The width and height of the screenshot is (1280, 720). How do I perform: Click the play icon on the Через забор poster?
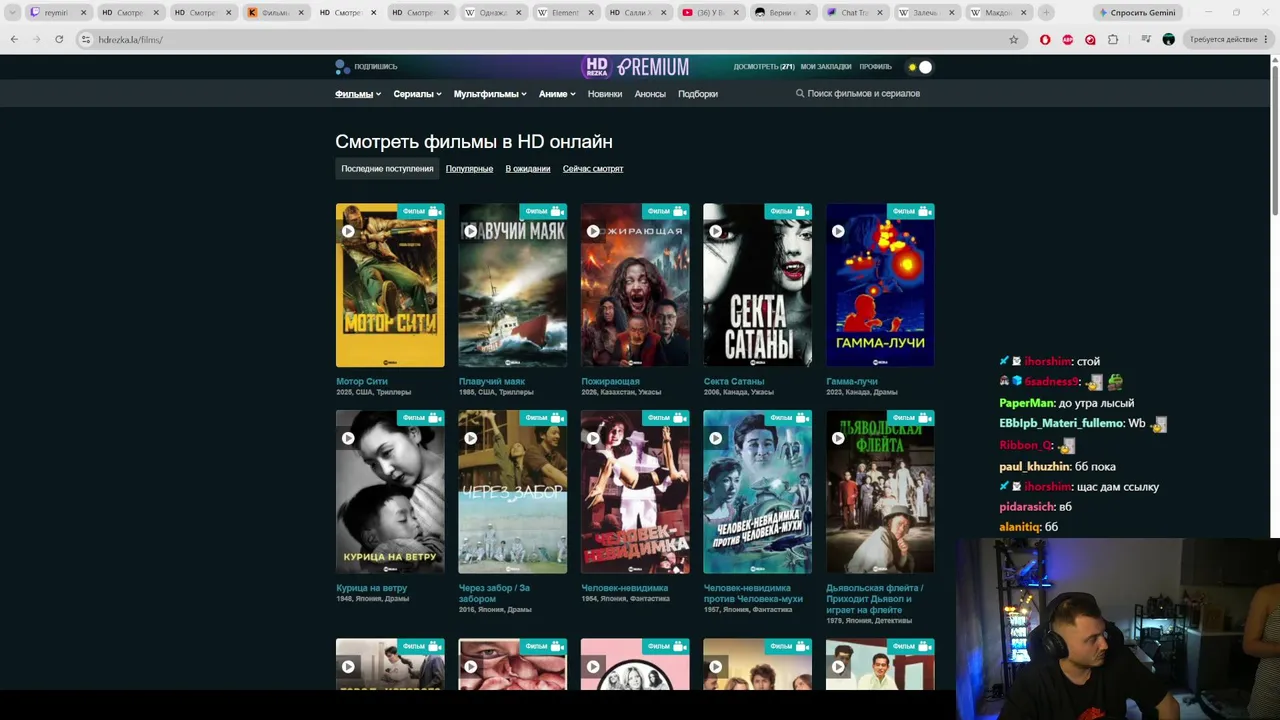(470, 438)
